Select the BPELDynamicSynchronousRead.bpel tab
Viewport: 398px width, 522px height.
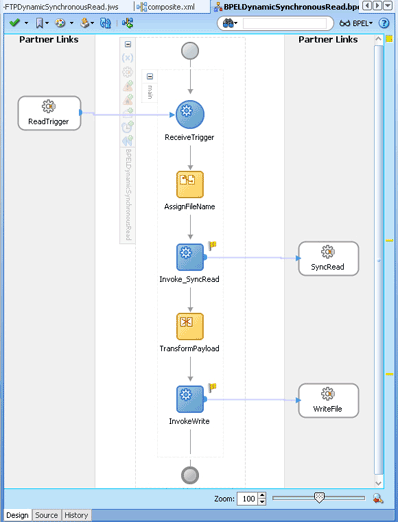point(286,7)
